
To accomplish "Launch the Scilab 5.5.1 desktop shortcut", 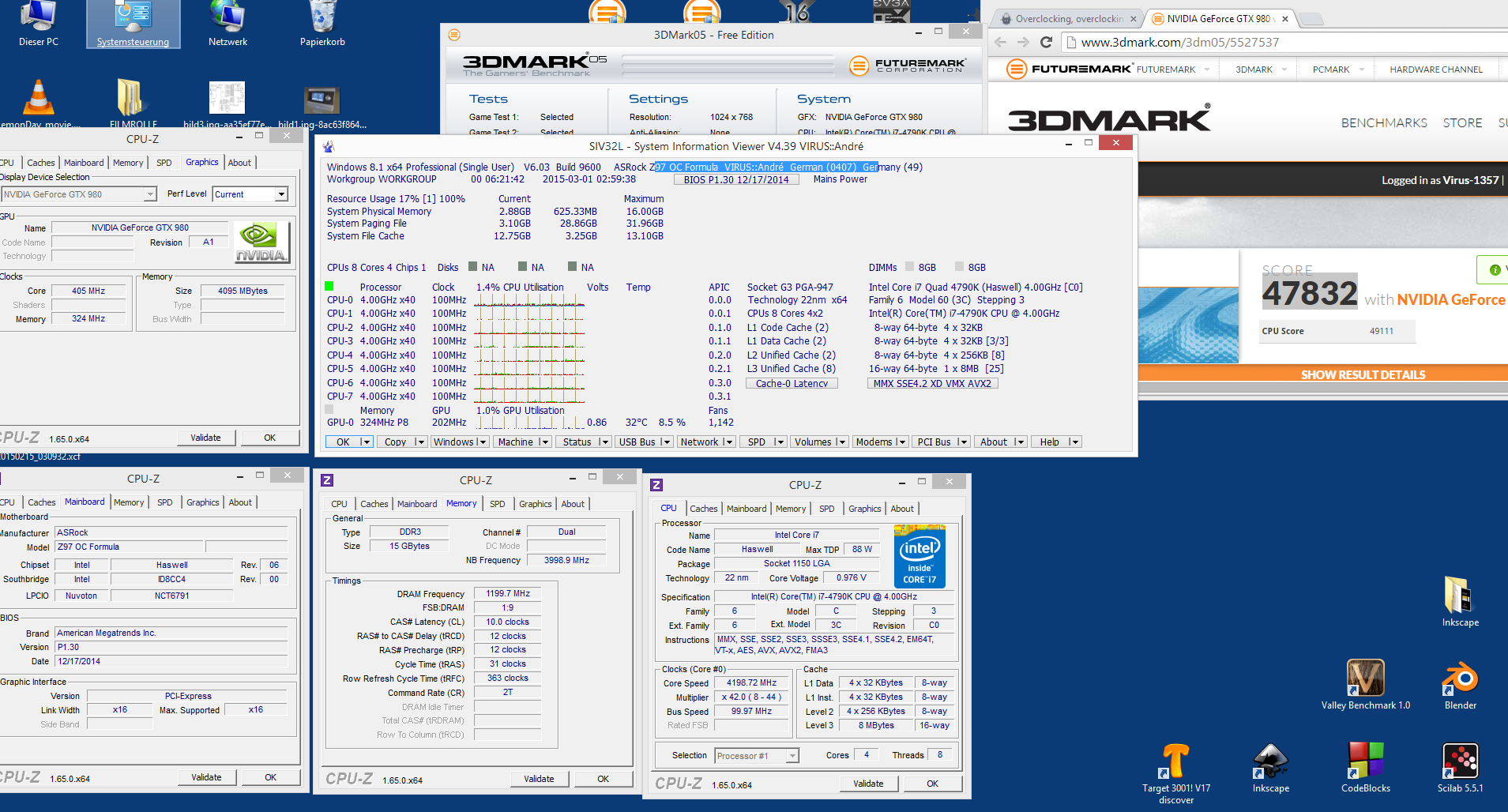I will [x=1460, y=768].
